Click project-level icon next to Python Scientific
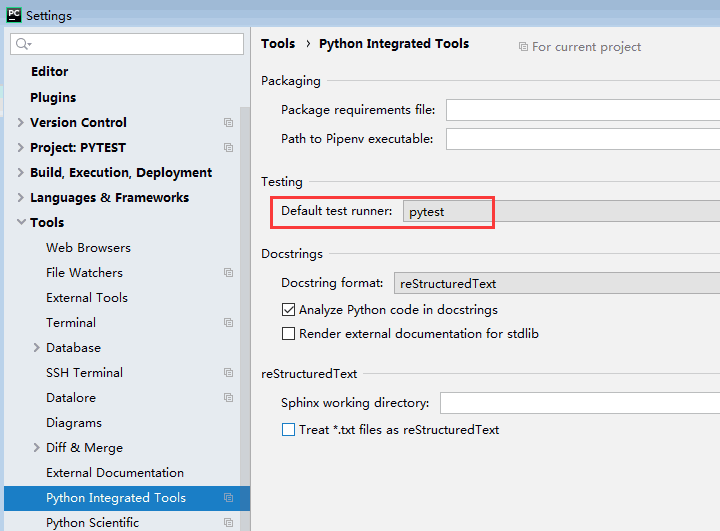The image size is (720, 531). point(228,522)
